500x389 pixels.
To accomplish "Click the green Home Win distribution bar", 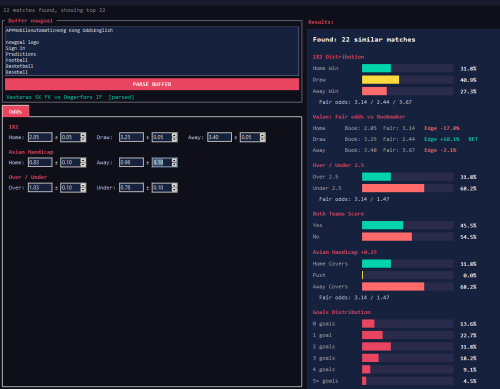I will tap(376, 68).
